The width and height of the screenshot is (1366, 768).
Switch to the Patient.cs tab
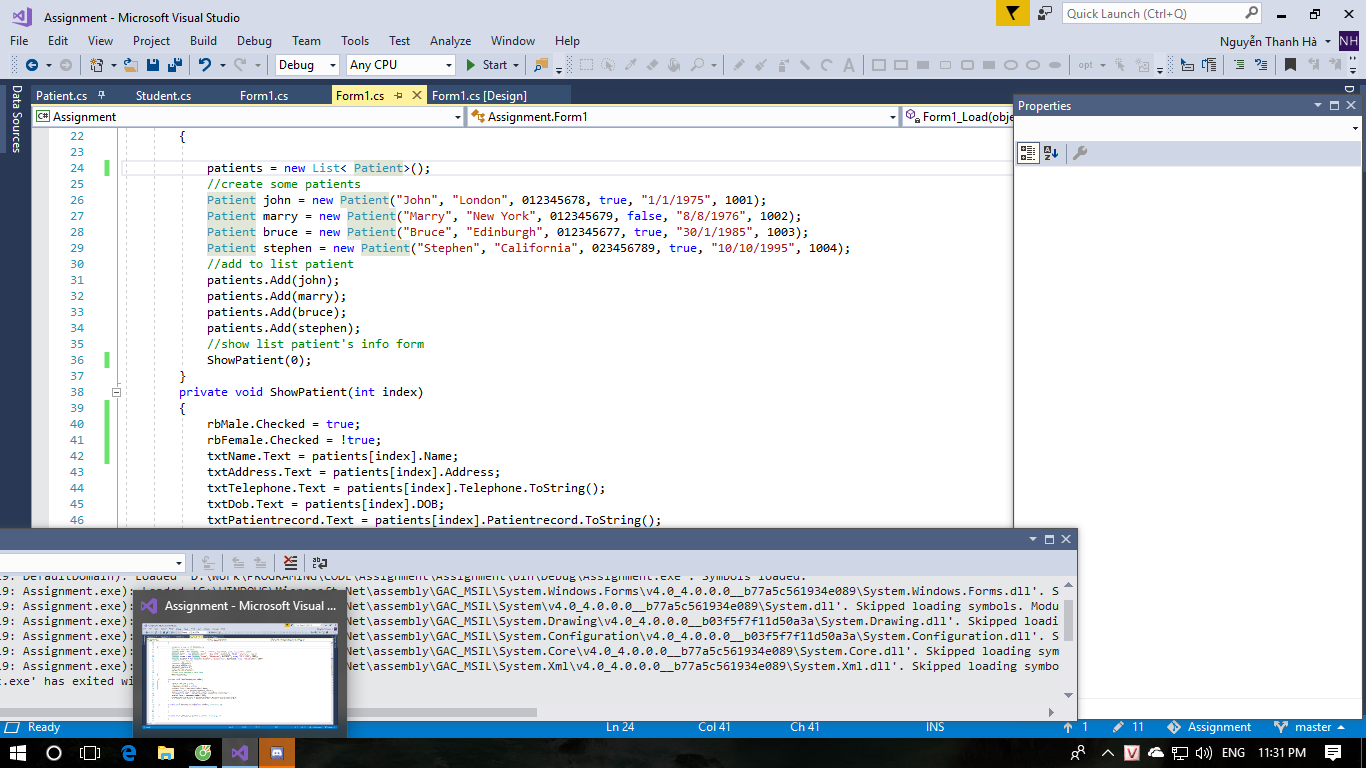click(x=62, y=95)
